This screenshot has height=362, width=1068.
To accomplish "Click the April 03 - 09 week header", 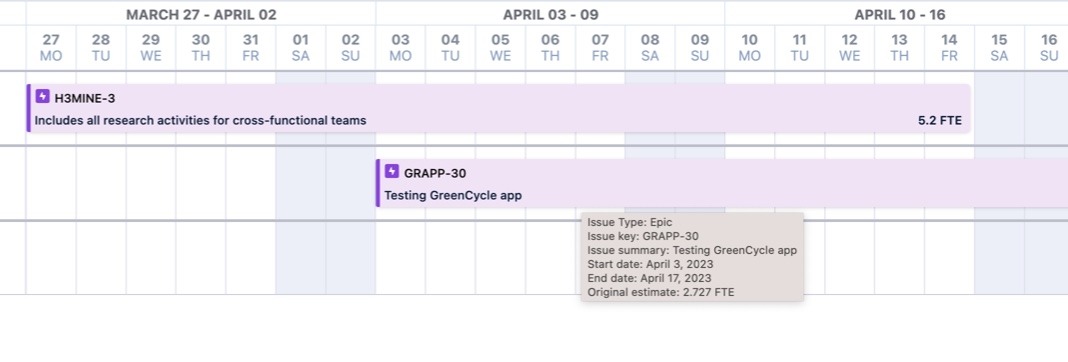I will coord(550,14).
